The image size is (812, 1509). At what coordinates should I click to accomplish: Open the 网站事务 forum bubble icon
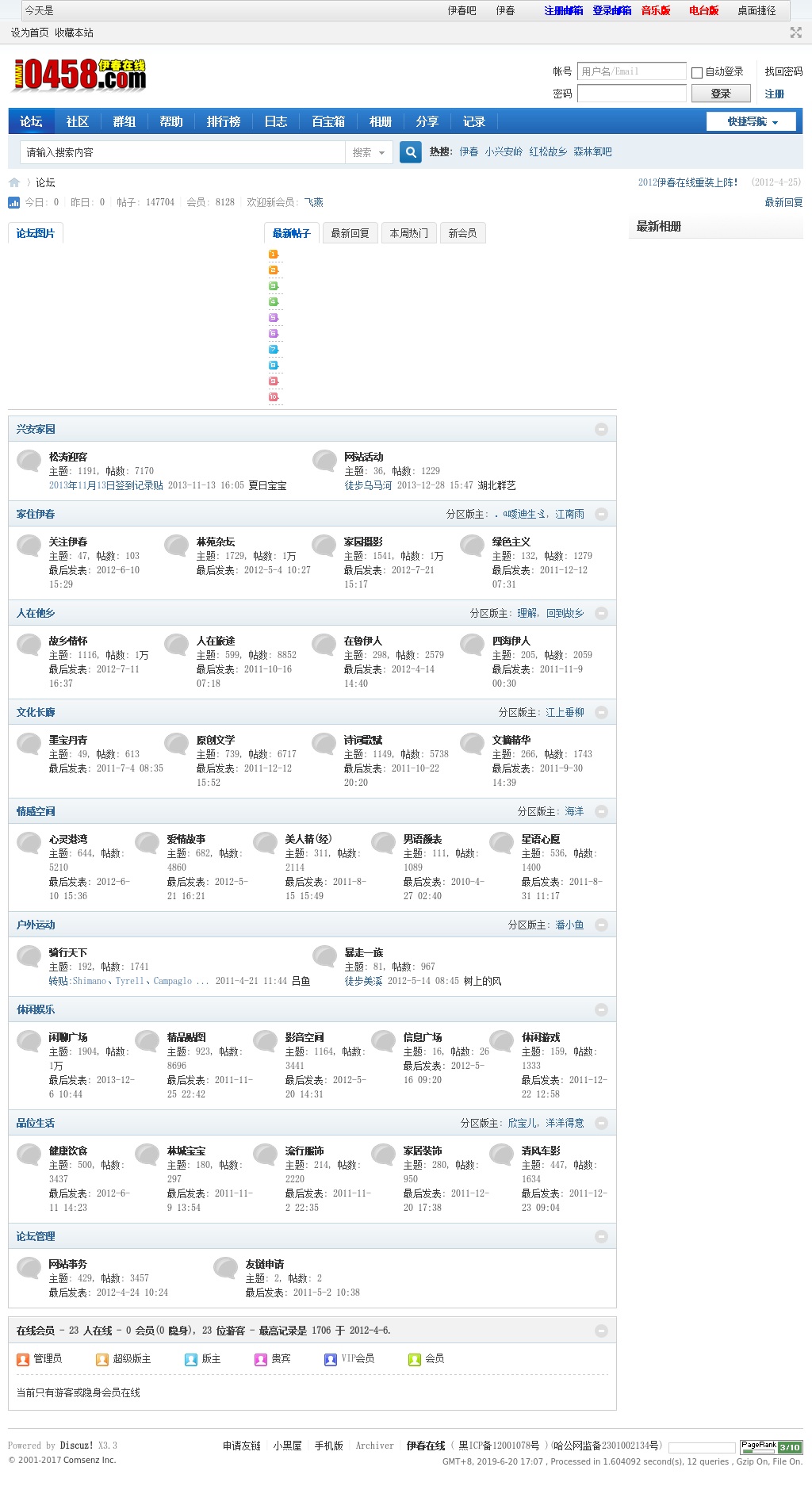(x=29, y=1267)
